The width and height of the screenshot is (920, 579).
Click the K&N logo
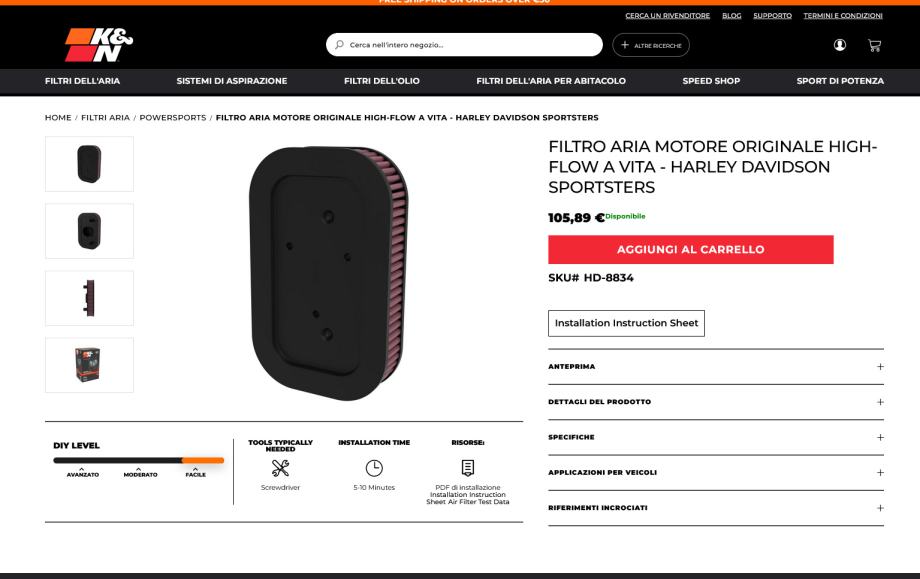pos(99,45)
